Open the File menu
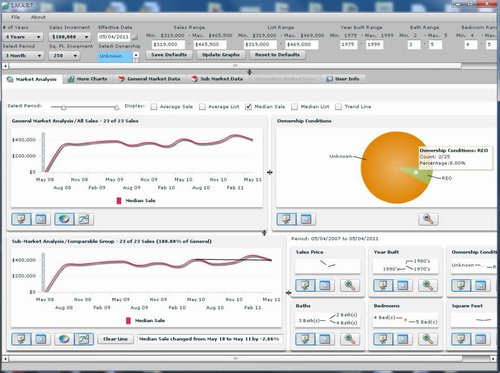Viewport: 500px width, 373px height. [16, 17]
